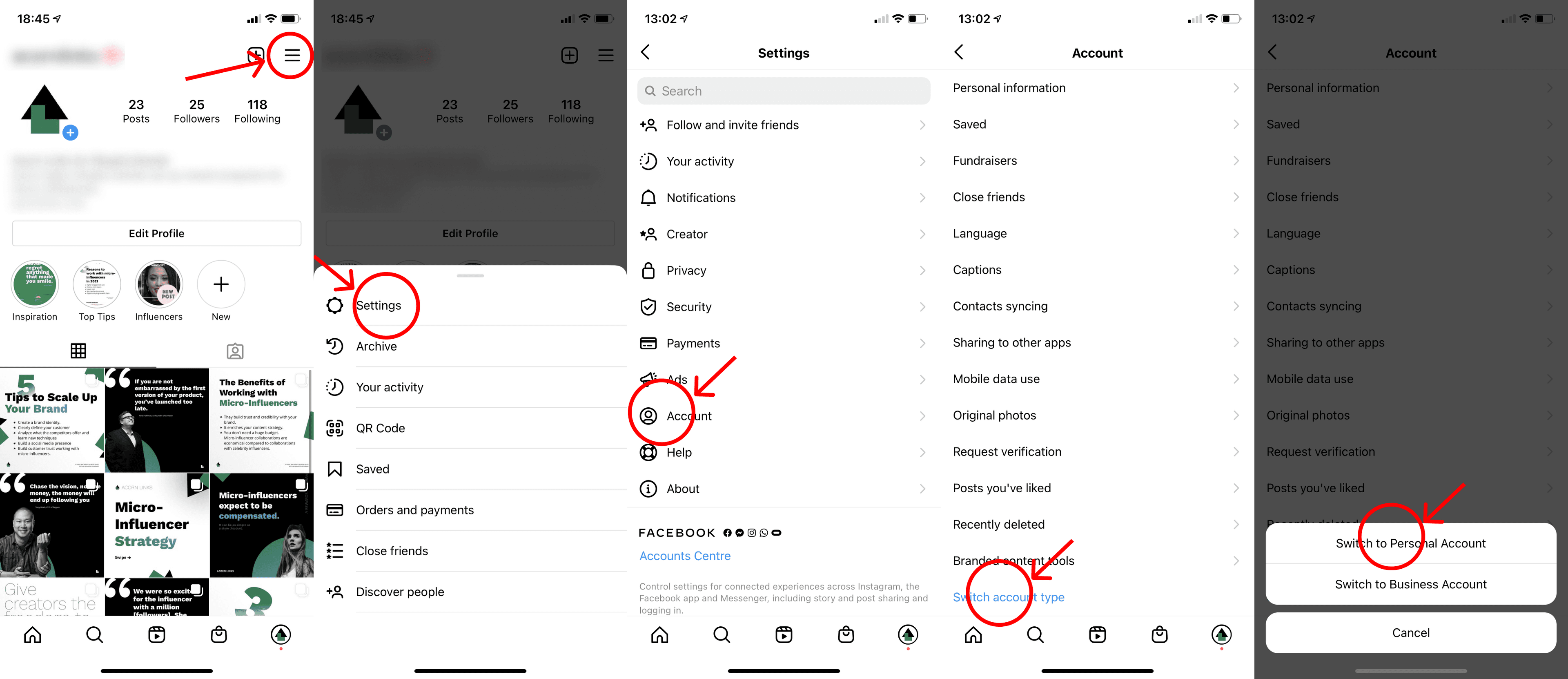Open the Micro-Influencer Strategy post
Image resolution: width=1568 pixels, height=679 pixels.
(x=156, y=525)
